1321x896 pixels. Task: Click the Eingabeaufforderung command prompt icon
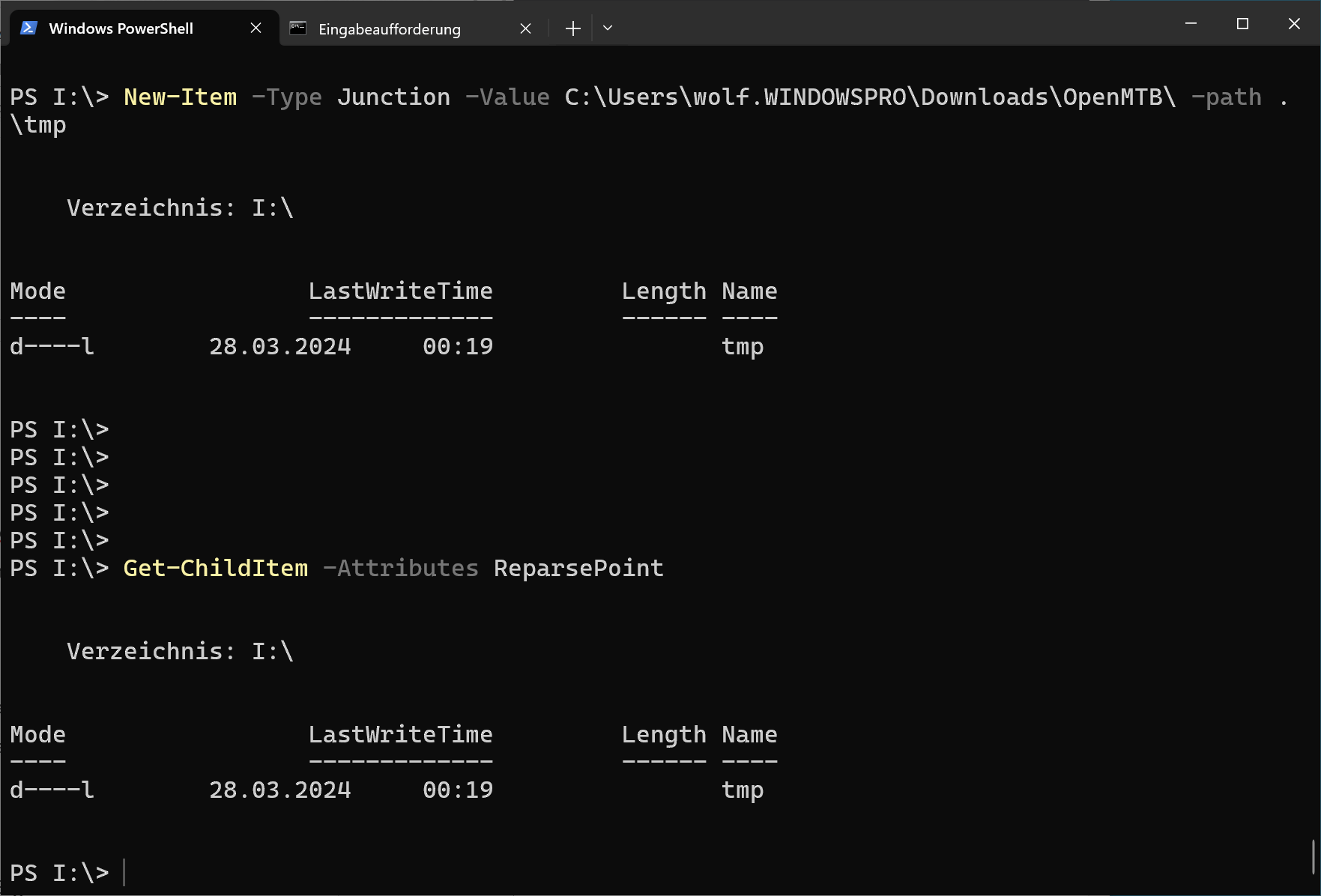(x=298, y=28)
